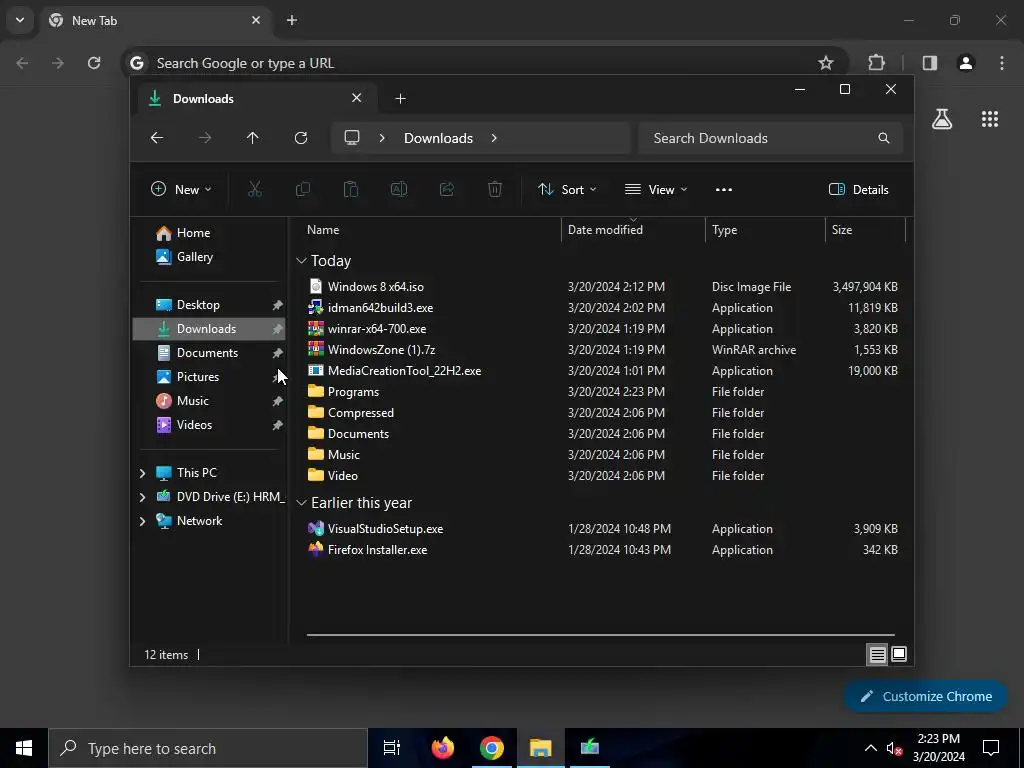
Task: Open the Sort dropdown
Action: [567, 189]
